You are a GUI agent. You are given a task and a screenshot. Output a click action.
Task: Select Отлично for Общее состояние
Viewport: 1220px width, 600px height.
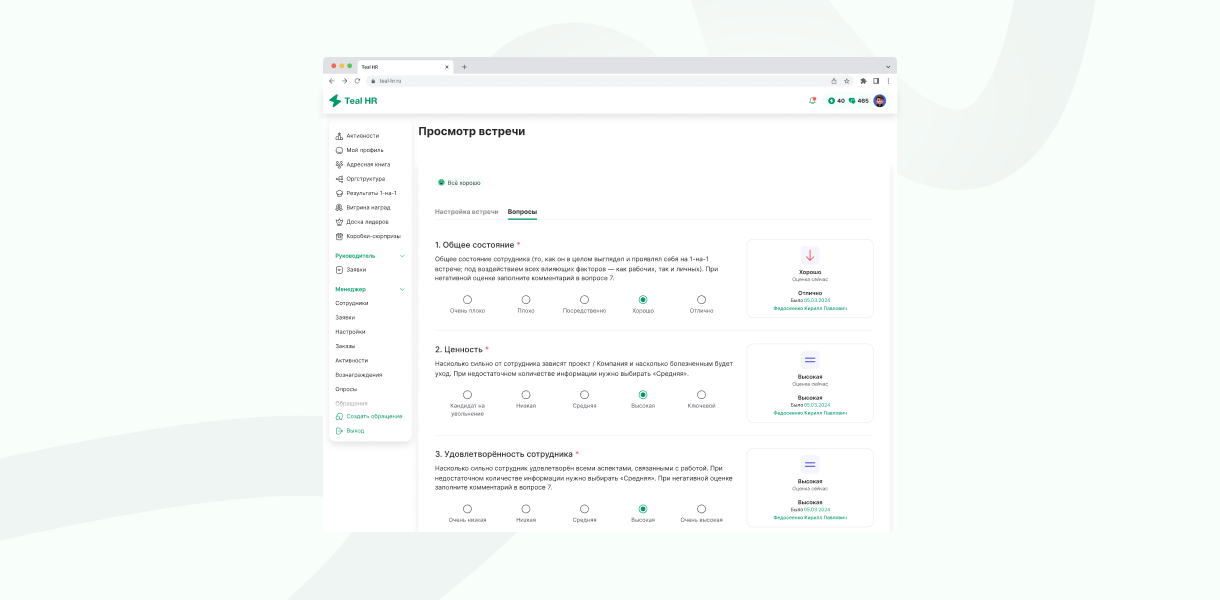701,299
